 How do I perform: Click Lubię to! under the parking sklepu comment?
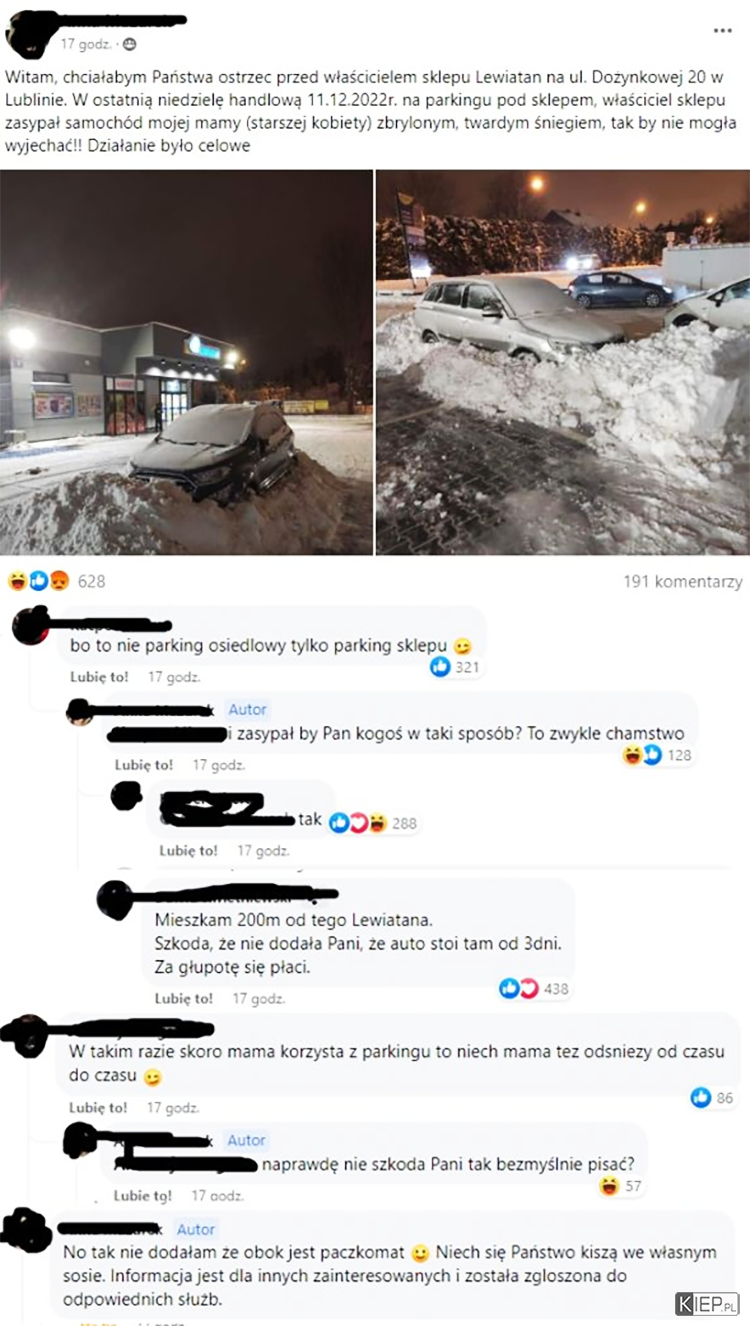(x=99, y=677)
